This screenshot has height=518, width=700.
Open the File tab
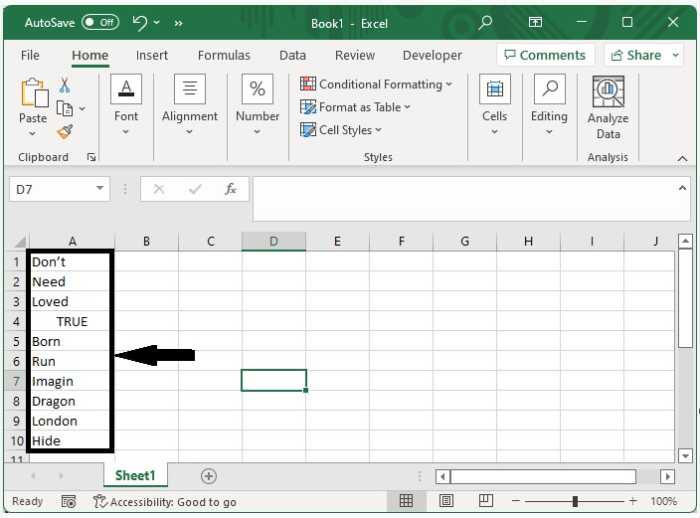(x=30, y=55)
